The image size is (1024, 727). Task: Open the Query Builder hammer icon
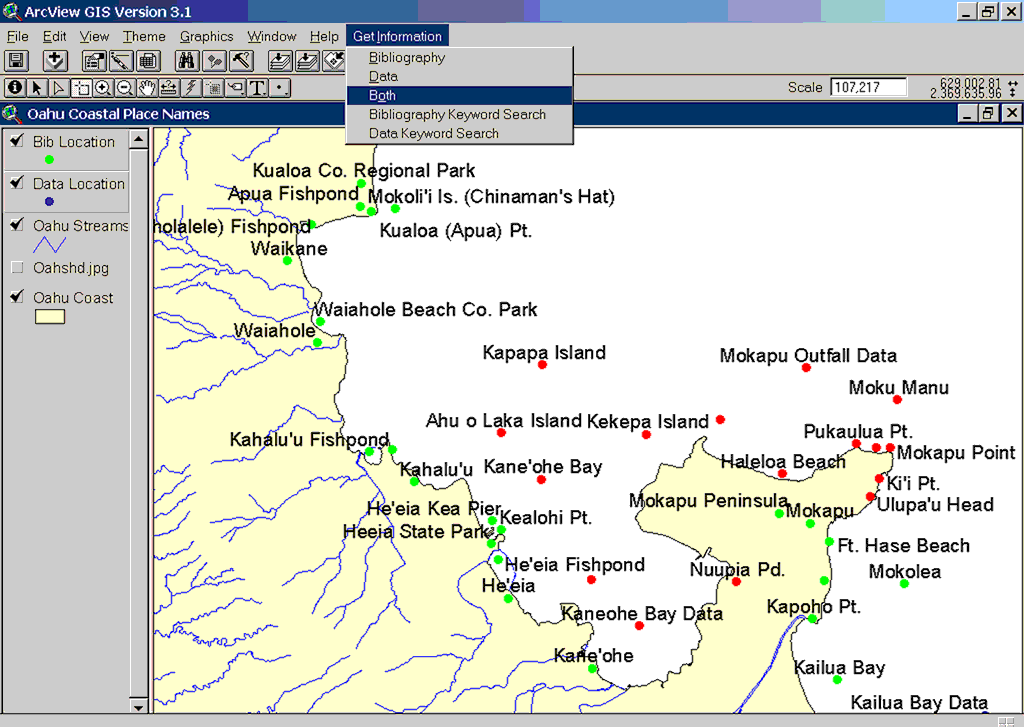[x=242, y=61]
